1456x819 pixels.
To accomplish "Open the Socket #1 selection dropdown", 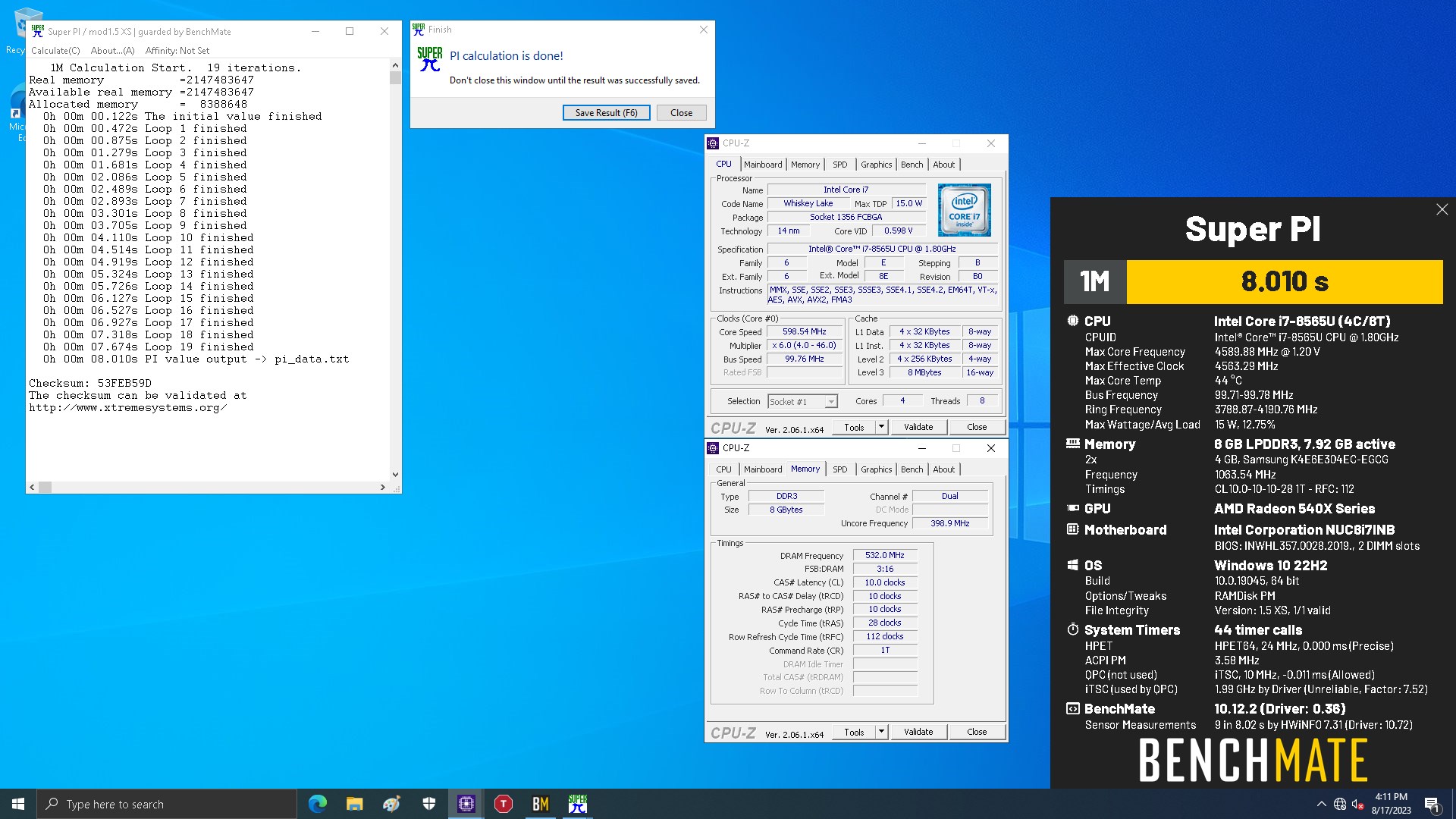I will [x=802, y=401].
